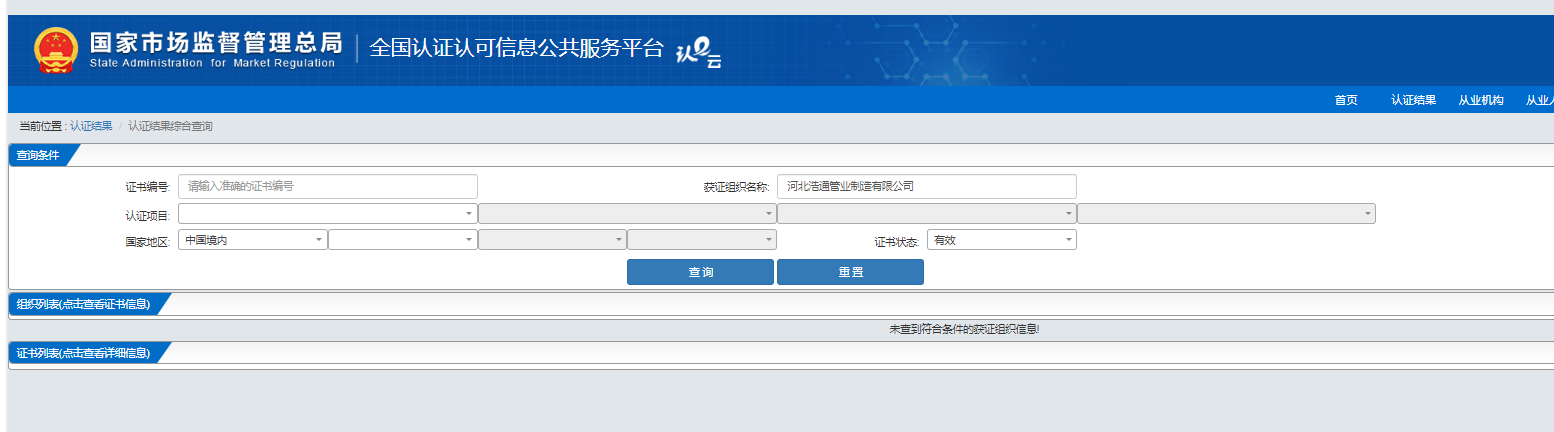
Task: Click the national emblem logo
Action: click(x=55, y=50)
